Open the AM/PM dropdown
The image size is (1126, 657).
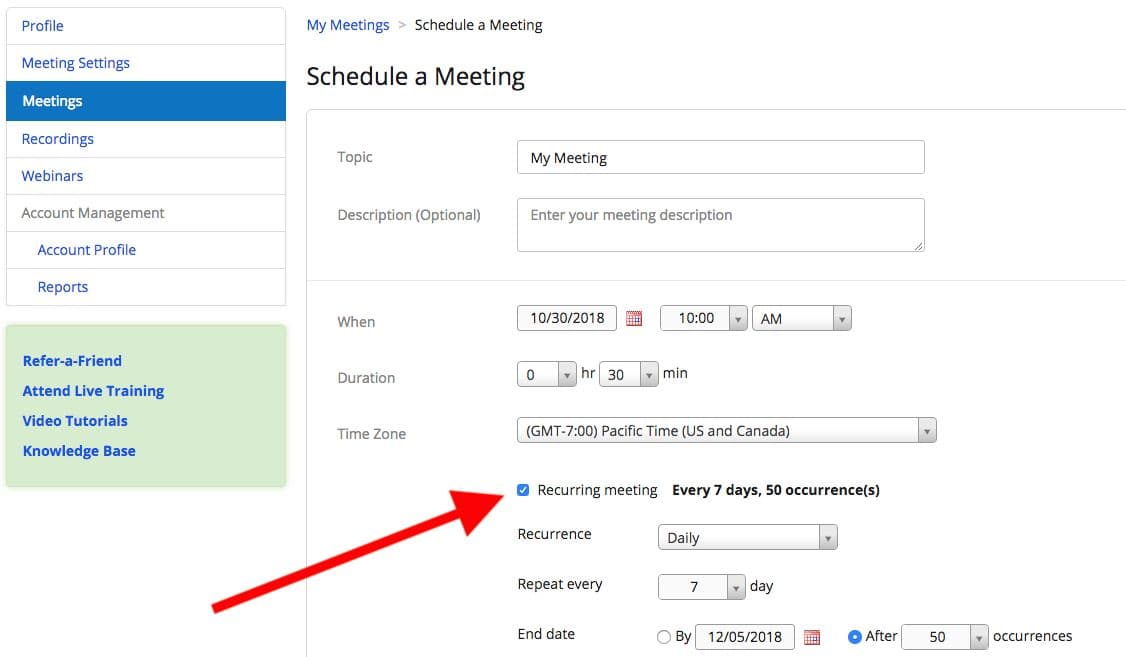pyautogui.click(x=801, y=319)
